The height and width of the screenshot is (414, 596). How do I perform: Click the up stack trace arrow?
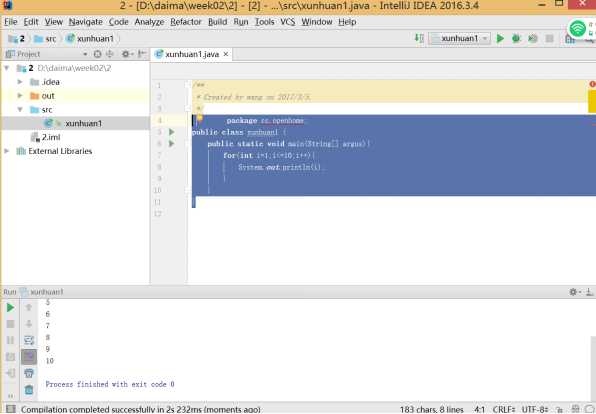click(29, 307)
